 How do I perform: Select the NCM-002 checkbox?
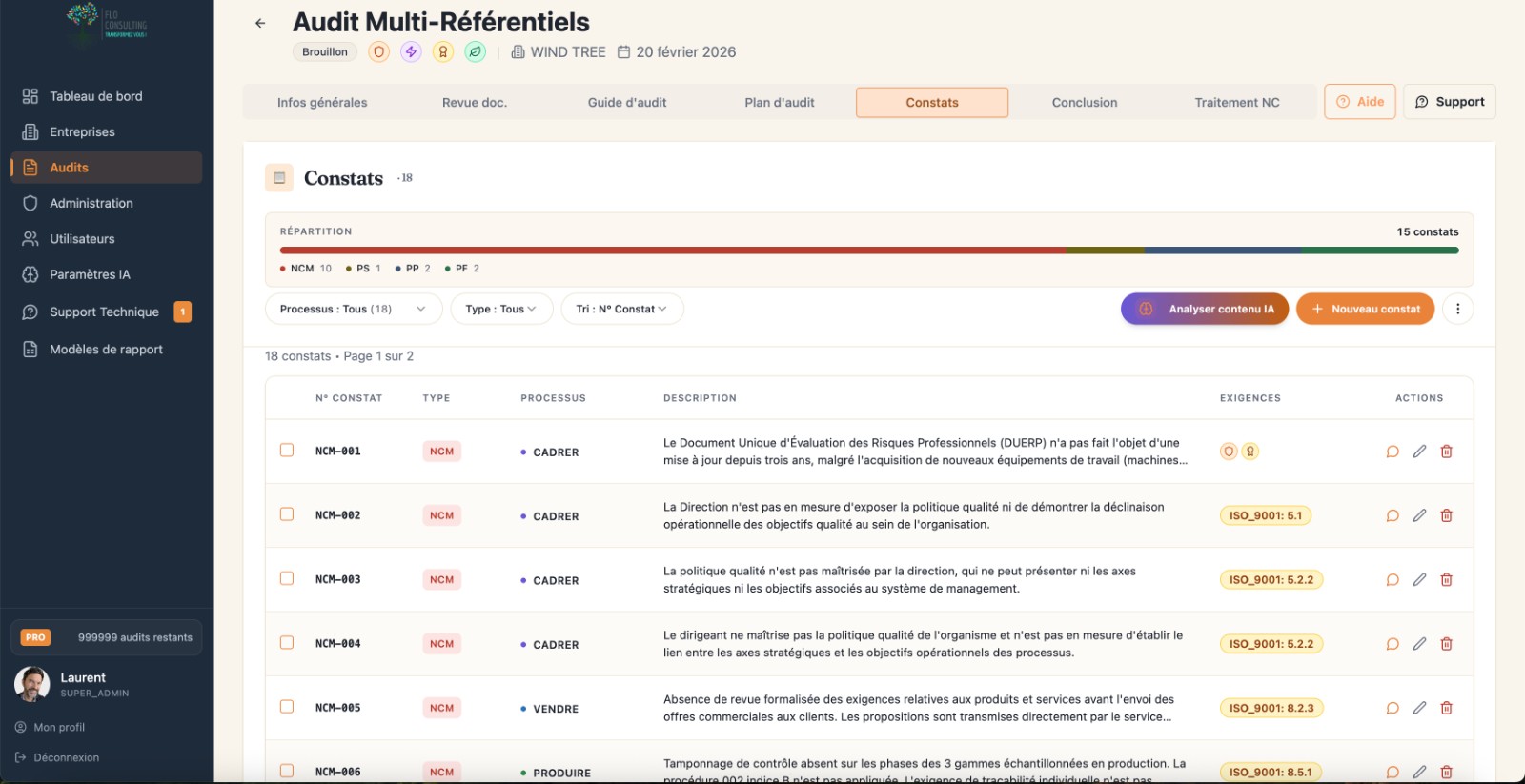click(287, 514)
